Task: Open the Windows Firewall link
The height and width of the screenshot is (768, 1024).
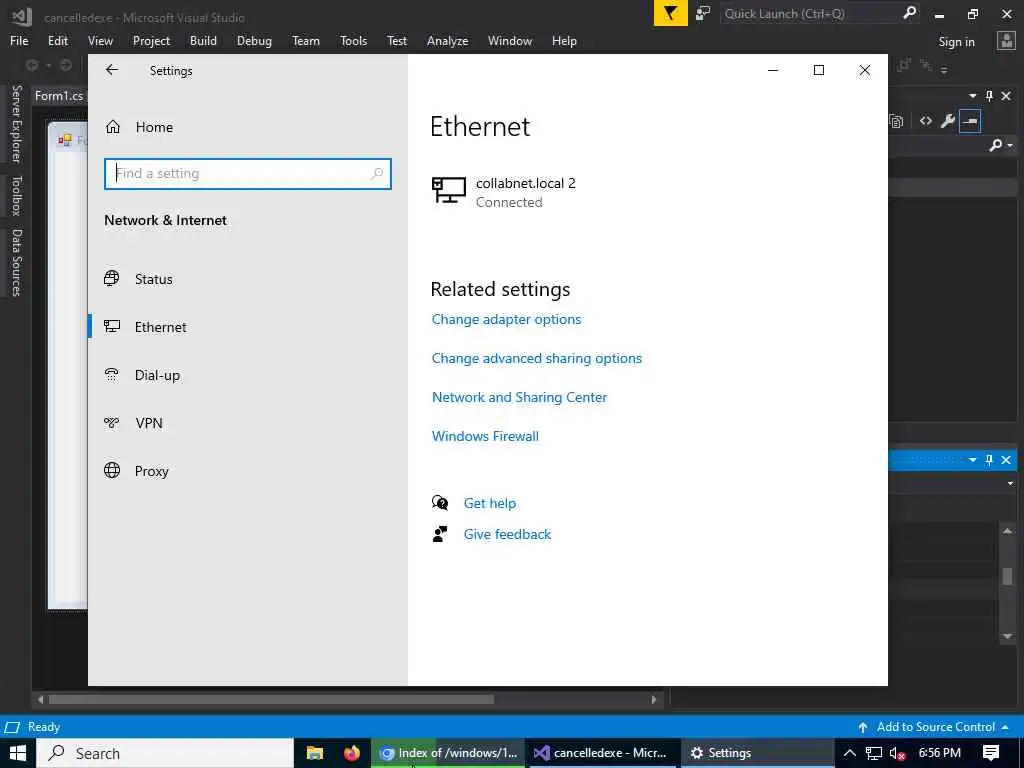Action: tap(485, 436)
